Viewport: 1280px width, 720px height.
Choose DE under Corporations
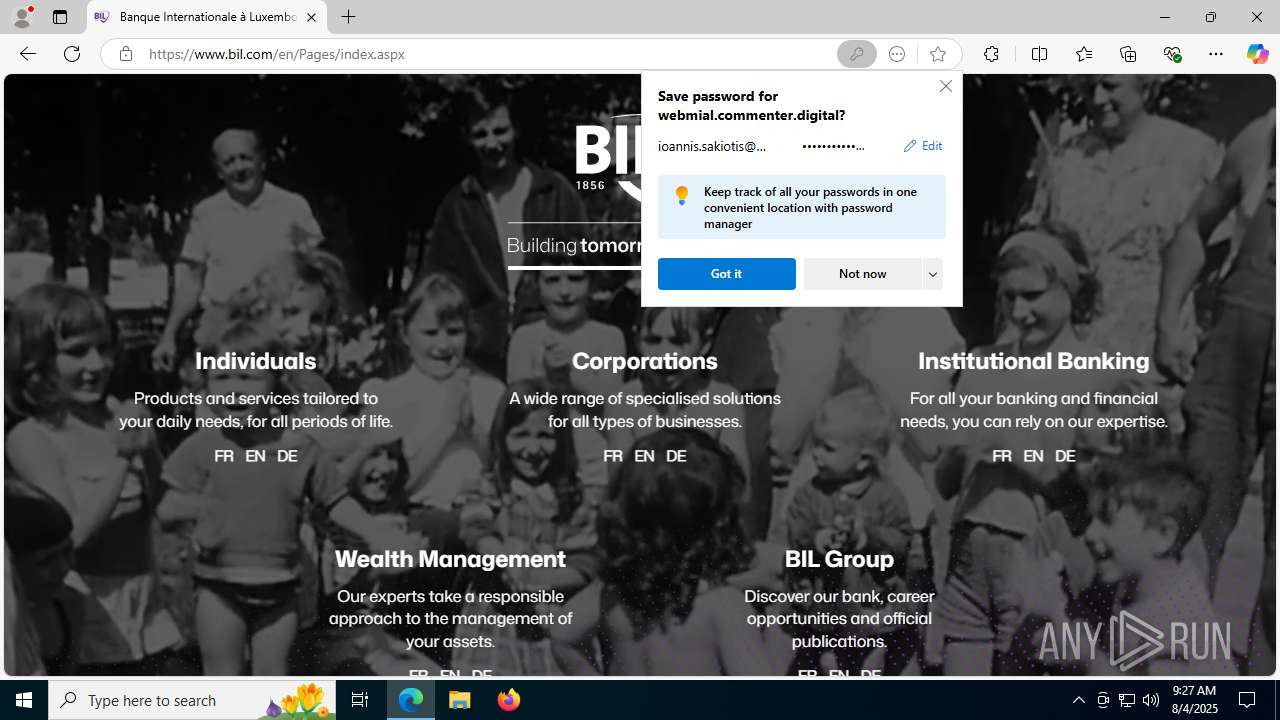pos(676,456)
